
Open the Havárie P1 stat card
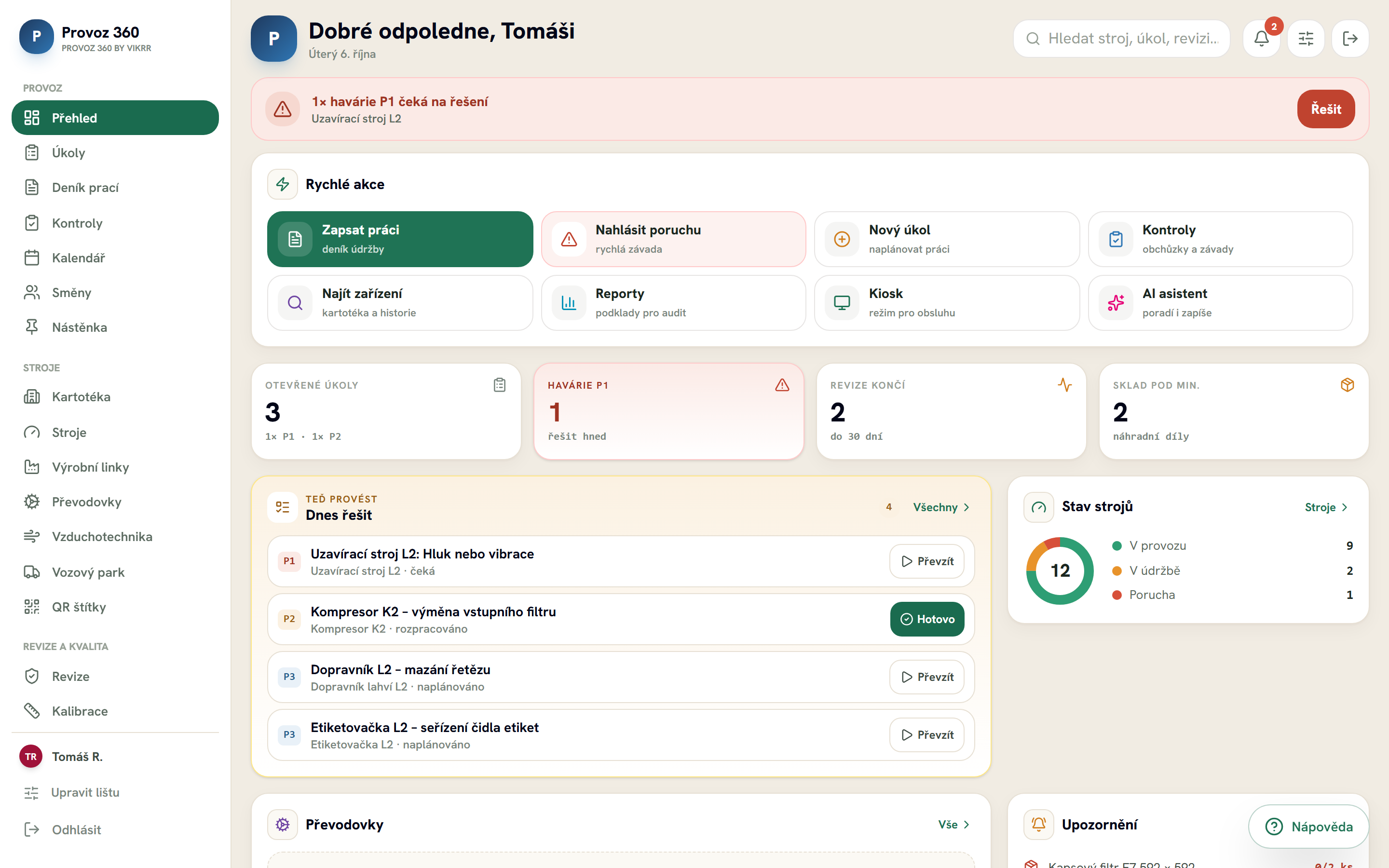(x=668, y=411)
